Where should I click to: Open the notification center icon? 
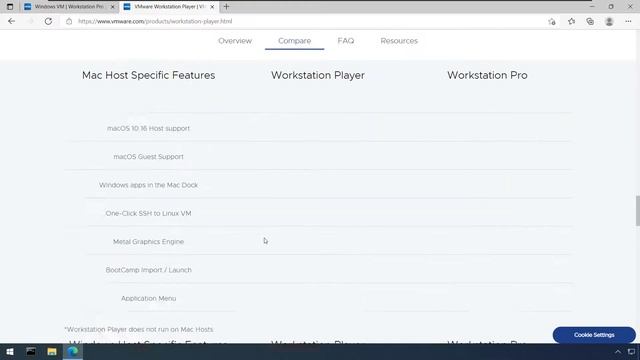point(631,351)
